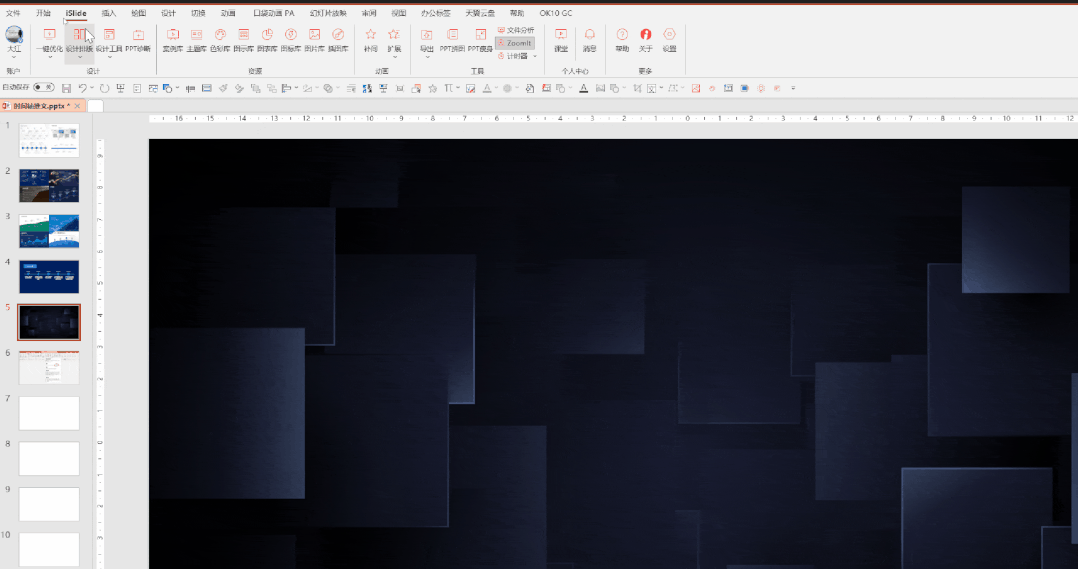Toggle the 自动保存 autosave switch

tap(43, 88)
